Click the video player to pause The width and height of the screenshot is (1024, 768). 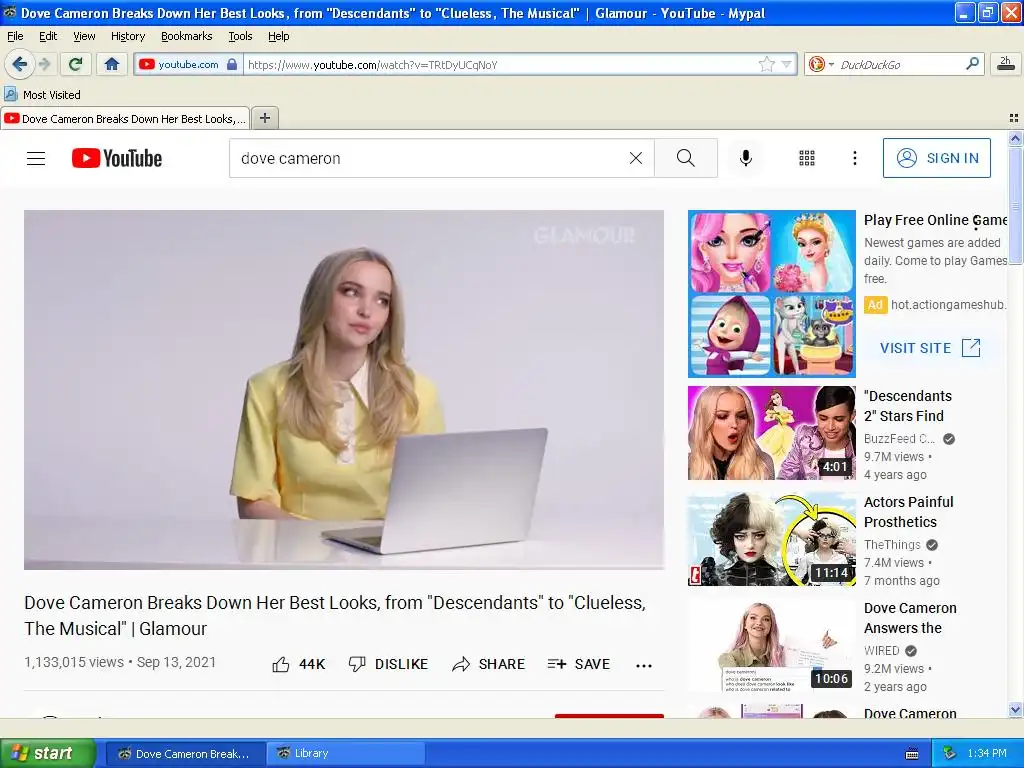click(x=344, y=390)
